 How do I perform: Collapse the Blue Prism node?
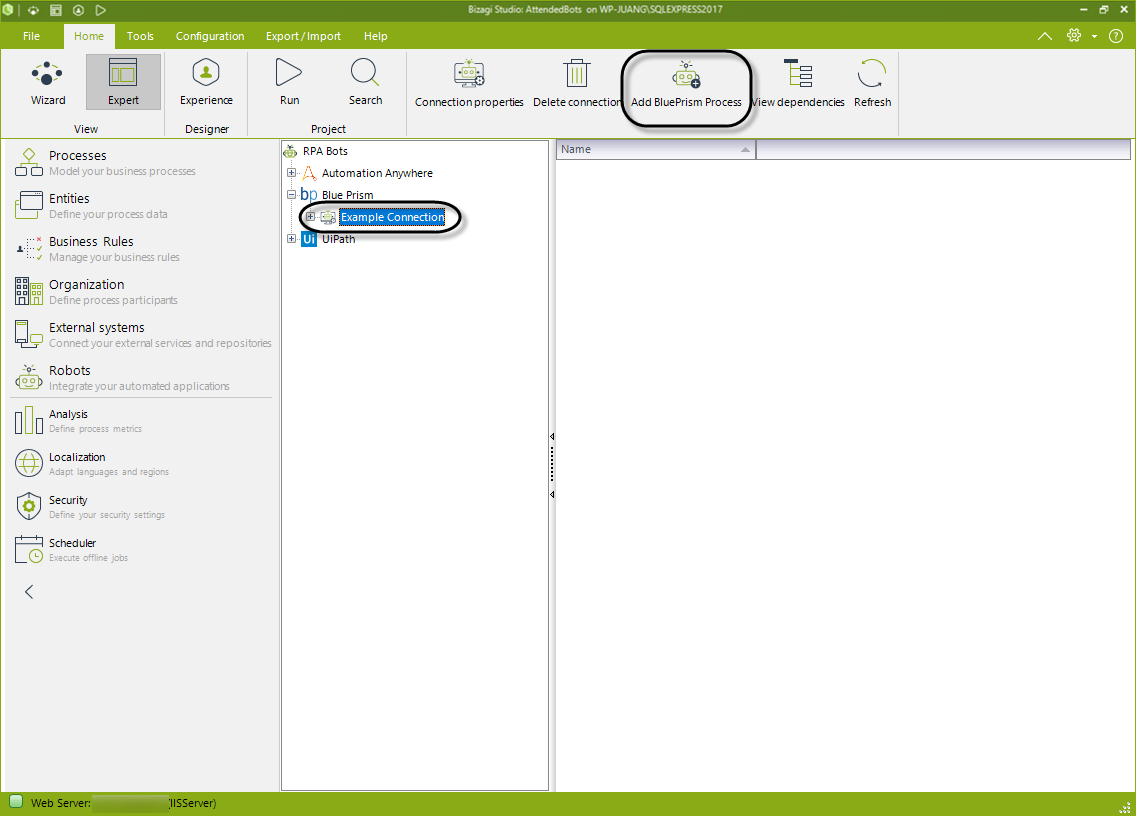click(x=291, y=195)
